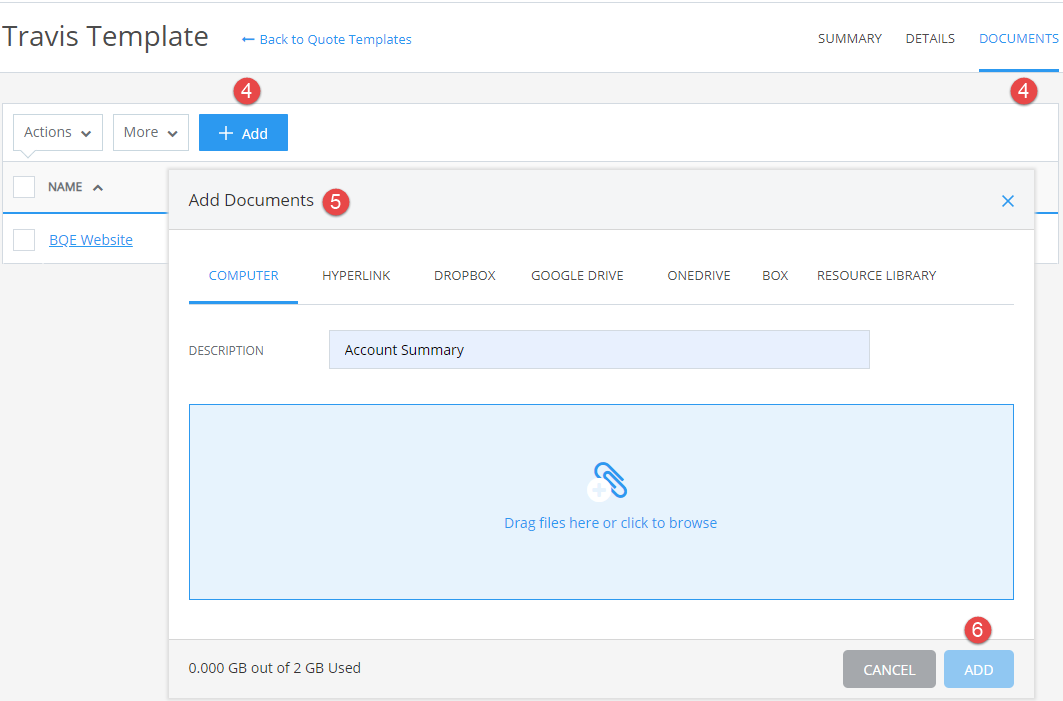Select the DOCUMENTS tab
Image resolution: width=1063 pixels, height=701 pixels.
coord(1018,39)
